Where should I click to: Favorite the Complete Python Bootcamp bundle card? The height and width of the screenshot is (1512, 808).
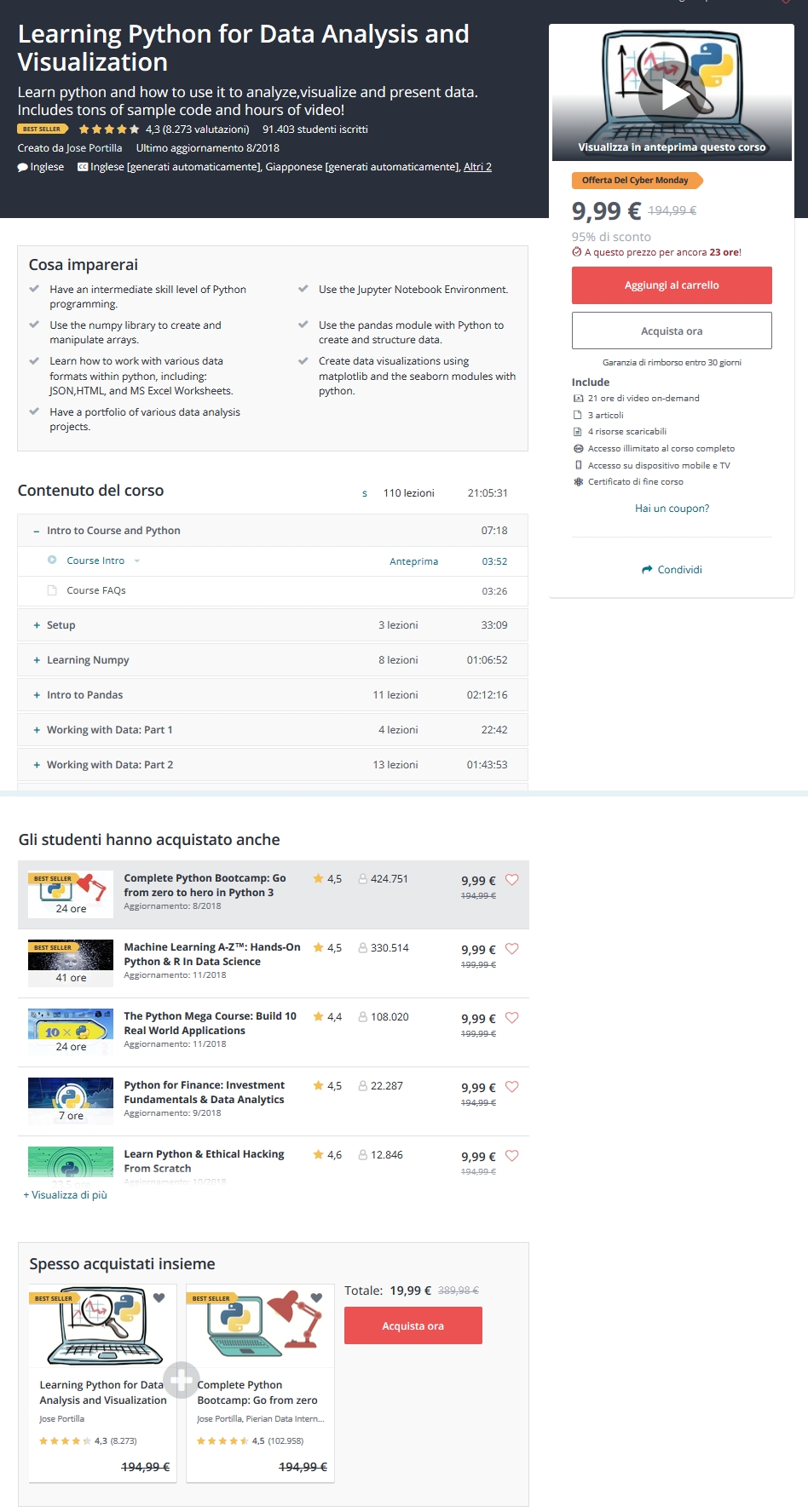[316, 1298]
